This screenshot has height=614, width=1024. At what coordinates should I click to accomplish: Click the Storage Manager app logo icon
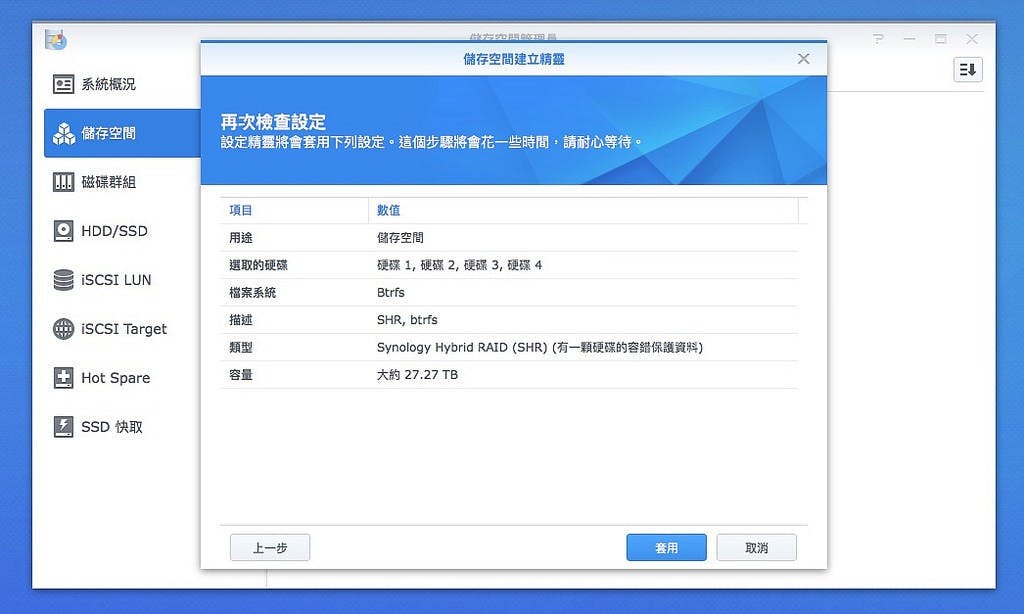[x=56, y=40]
